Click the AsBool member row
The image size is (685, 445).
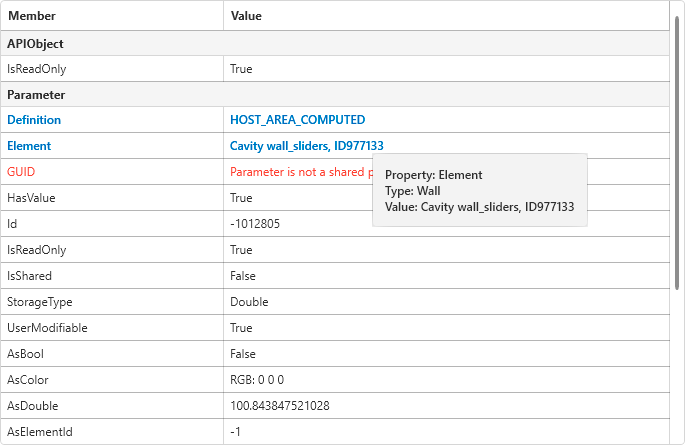[x=26, y=354]
